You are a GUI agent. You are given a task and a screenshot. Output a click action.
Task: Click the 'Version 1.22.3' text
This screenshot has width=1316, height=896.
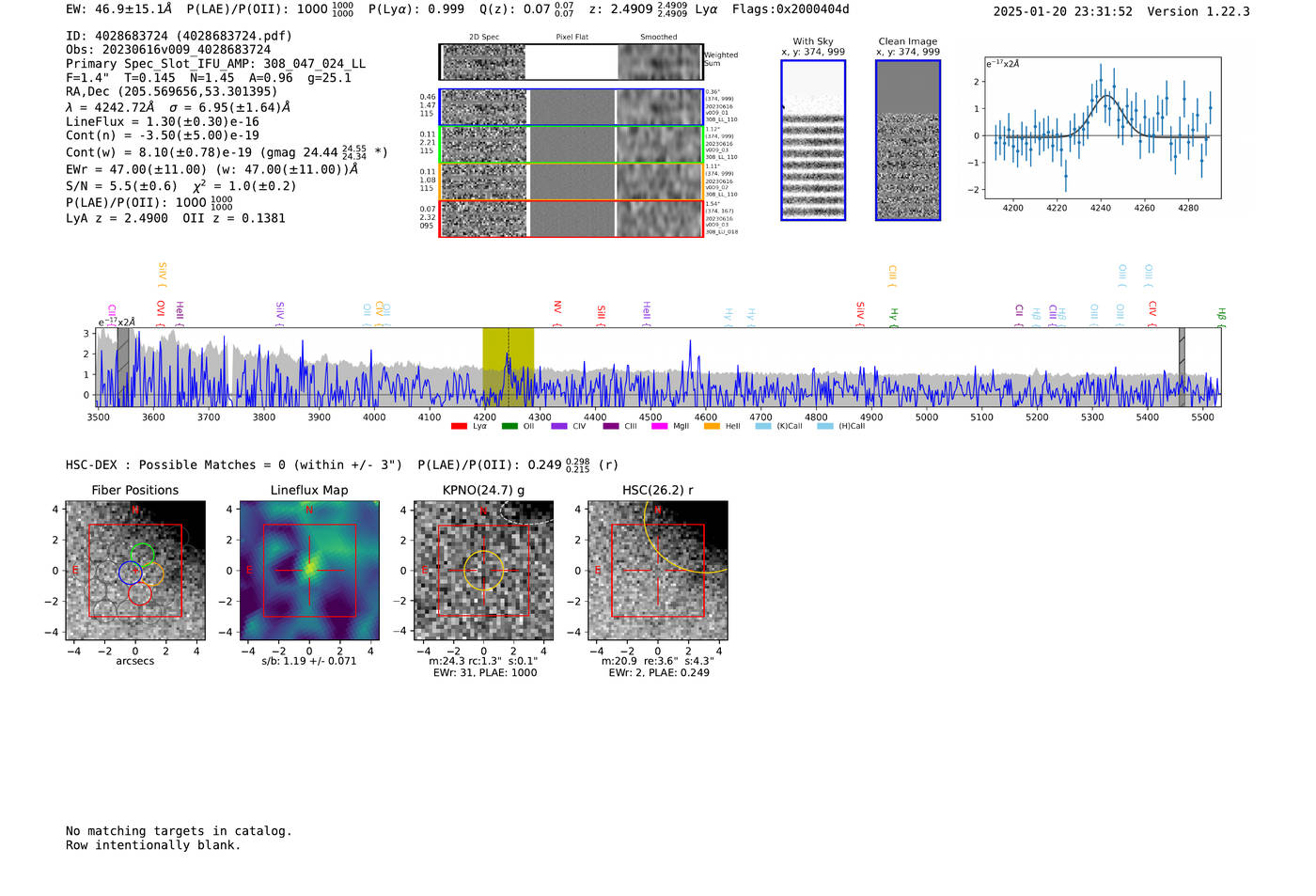(1198, 12)
